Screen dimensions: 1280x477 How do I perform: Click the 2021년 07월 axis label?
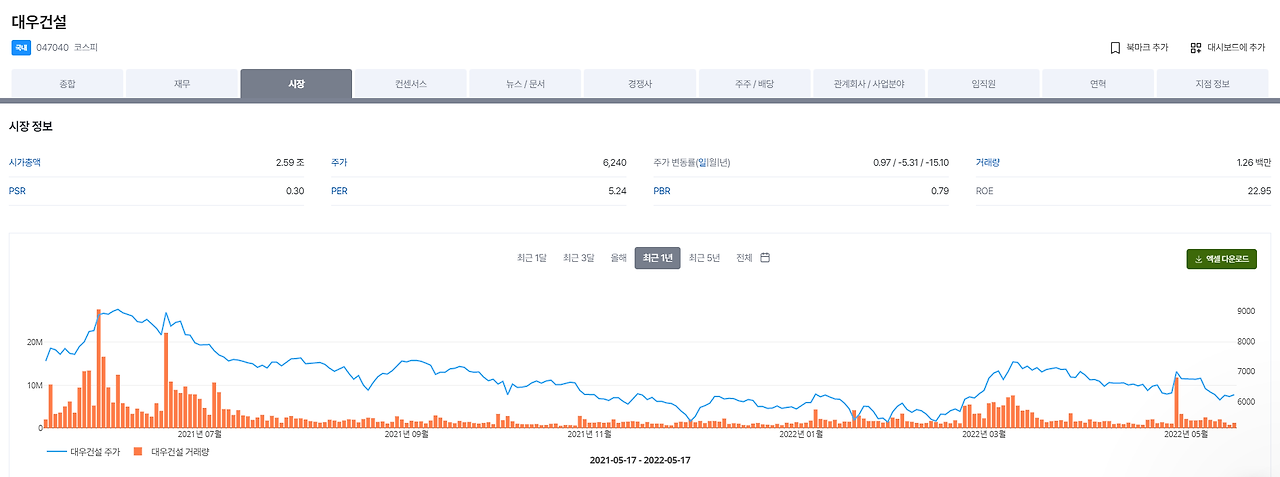tap(200, 434)
